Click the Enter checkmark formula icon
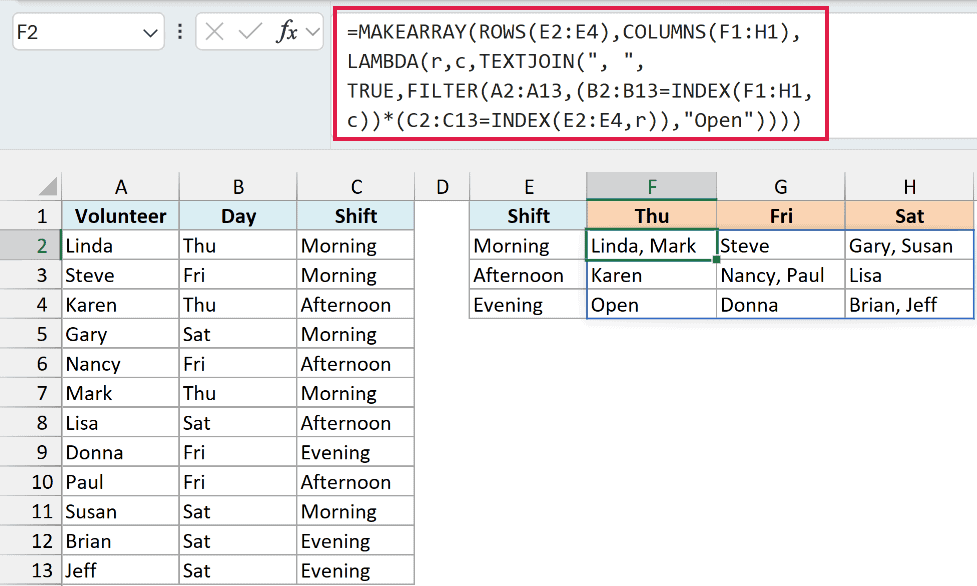 click(250, 31)
